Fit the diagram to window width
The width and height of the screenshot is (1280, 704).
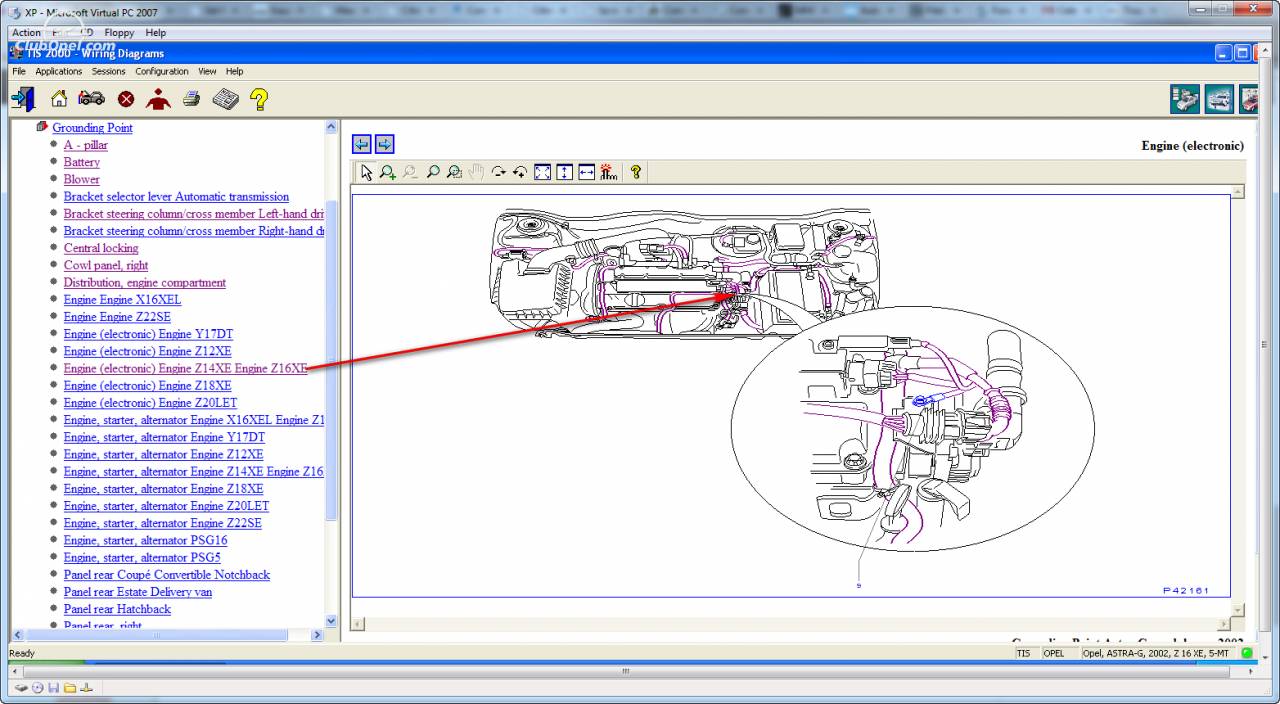click(x=586, y=172)
